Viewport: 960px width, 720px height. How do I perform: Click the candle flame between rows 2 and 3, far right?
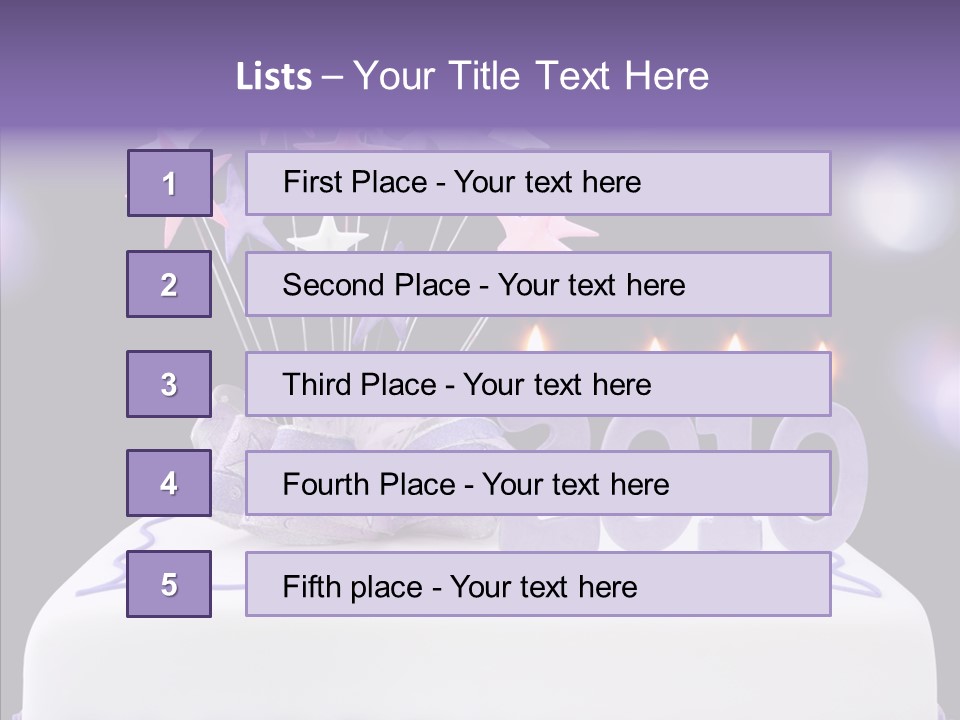821,345
